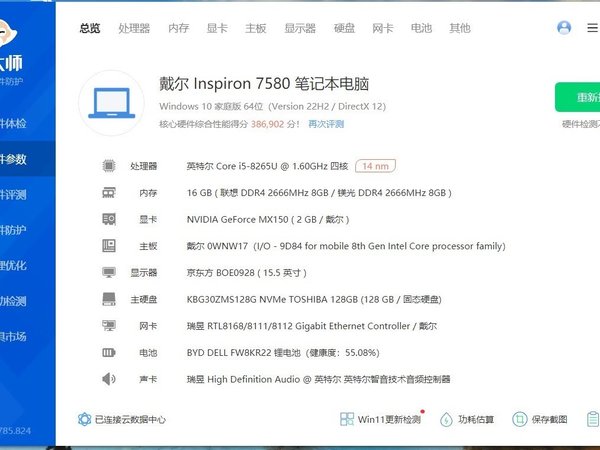Click the hard disk icon
Viewport: 600px width, 450px height.
109,299
